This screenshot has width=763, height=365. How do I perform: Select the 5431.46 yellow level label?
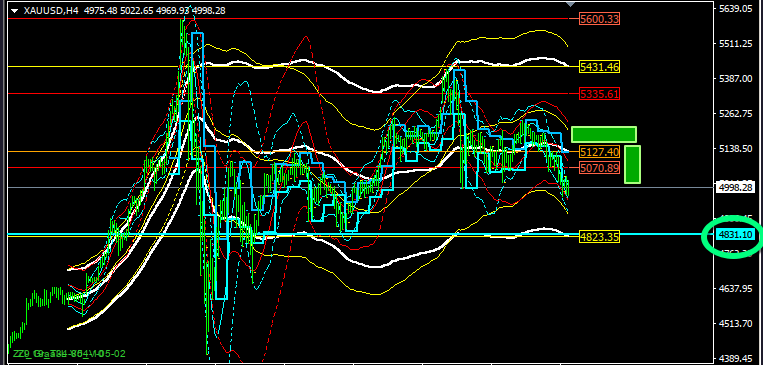[x=599, y=67]
